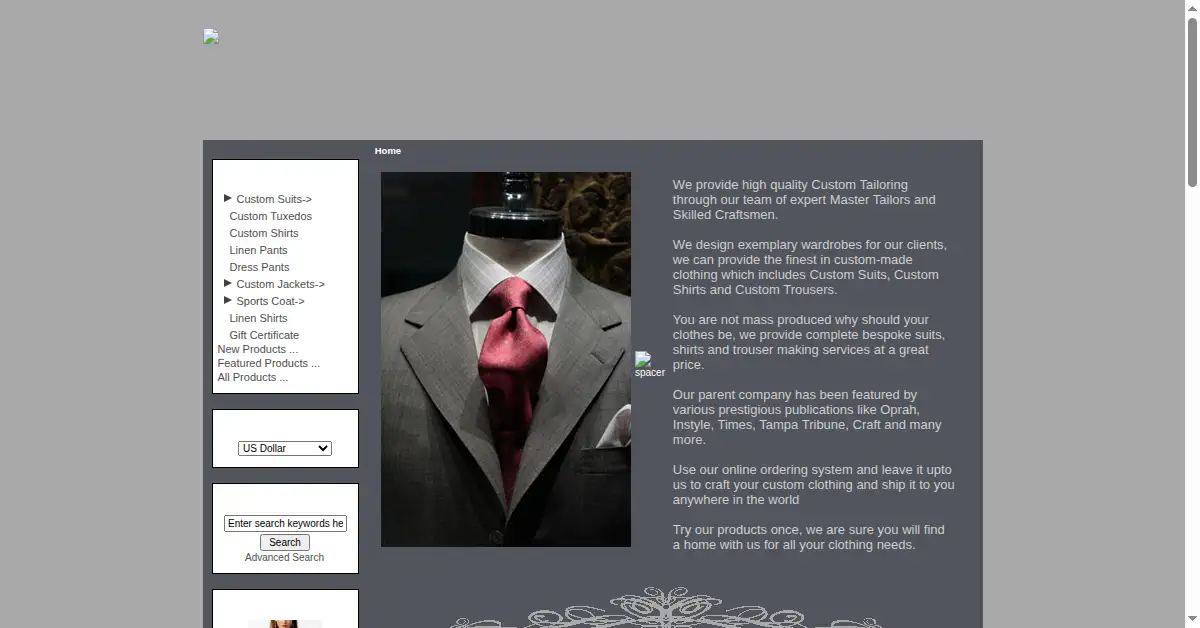Focus the search keywords input field
1200x628 pixels.
285,523
